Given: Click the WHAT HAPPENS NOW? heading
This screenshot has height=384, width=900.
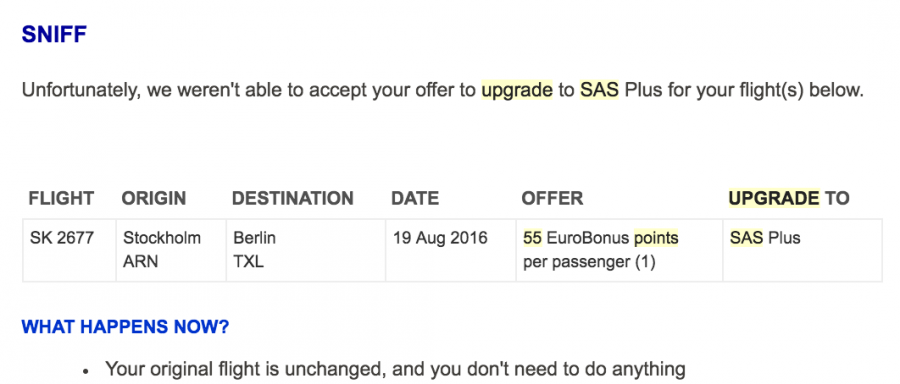Looking at the screenshot, I should point(125,327).
